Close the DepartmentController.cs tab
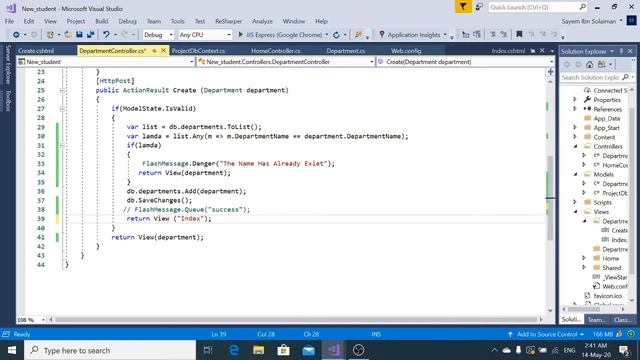 point(163,51)
